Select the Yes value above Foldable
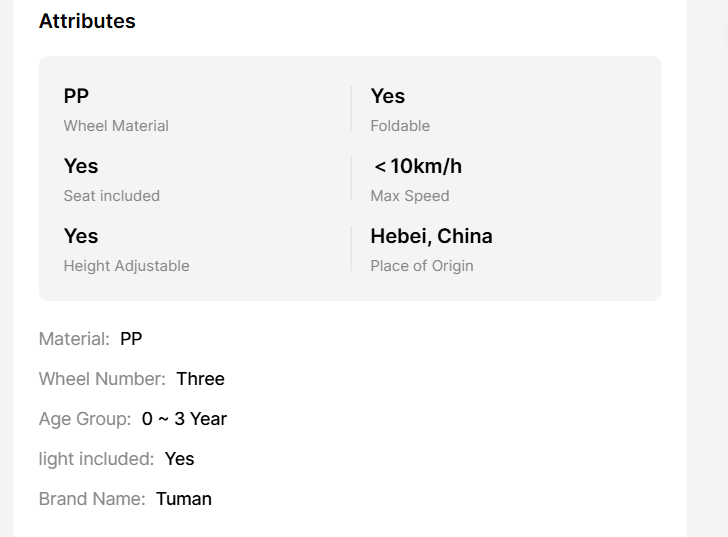The image size is (728, 537). point(388,96)
